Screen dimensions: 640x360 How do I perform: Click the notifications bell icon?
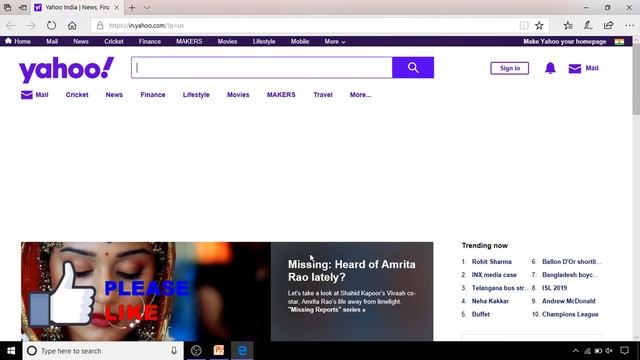(550, 68)
